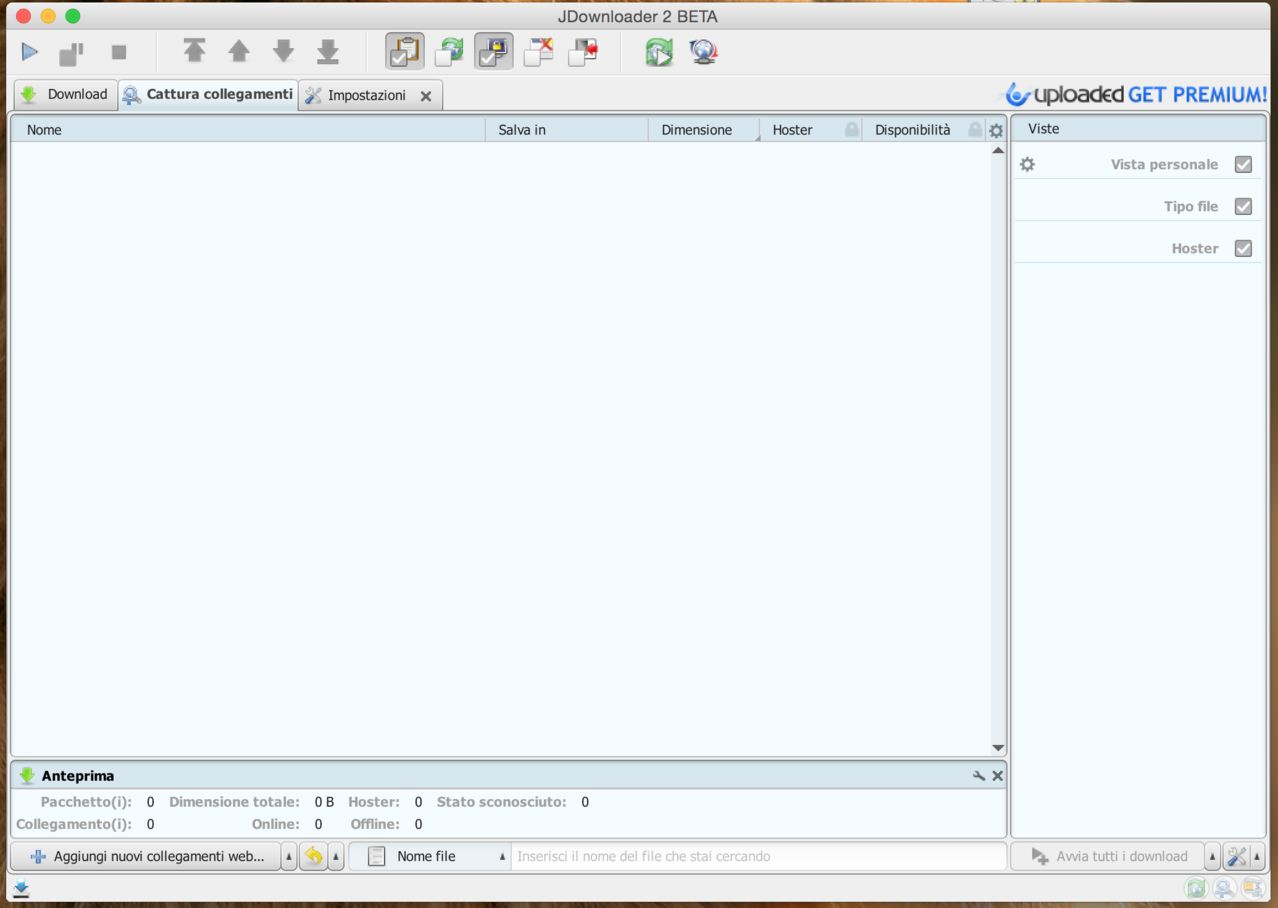The width and height of the screenshot is (1278, 908).
Task: Open Anteprima panel wrench settings icon
Action: coord(979,776)
